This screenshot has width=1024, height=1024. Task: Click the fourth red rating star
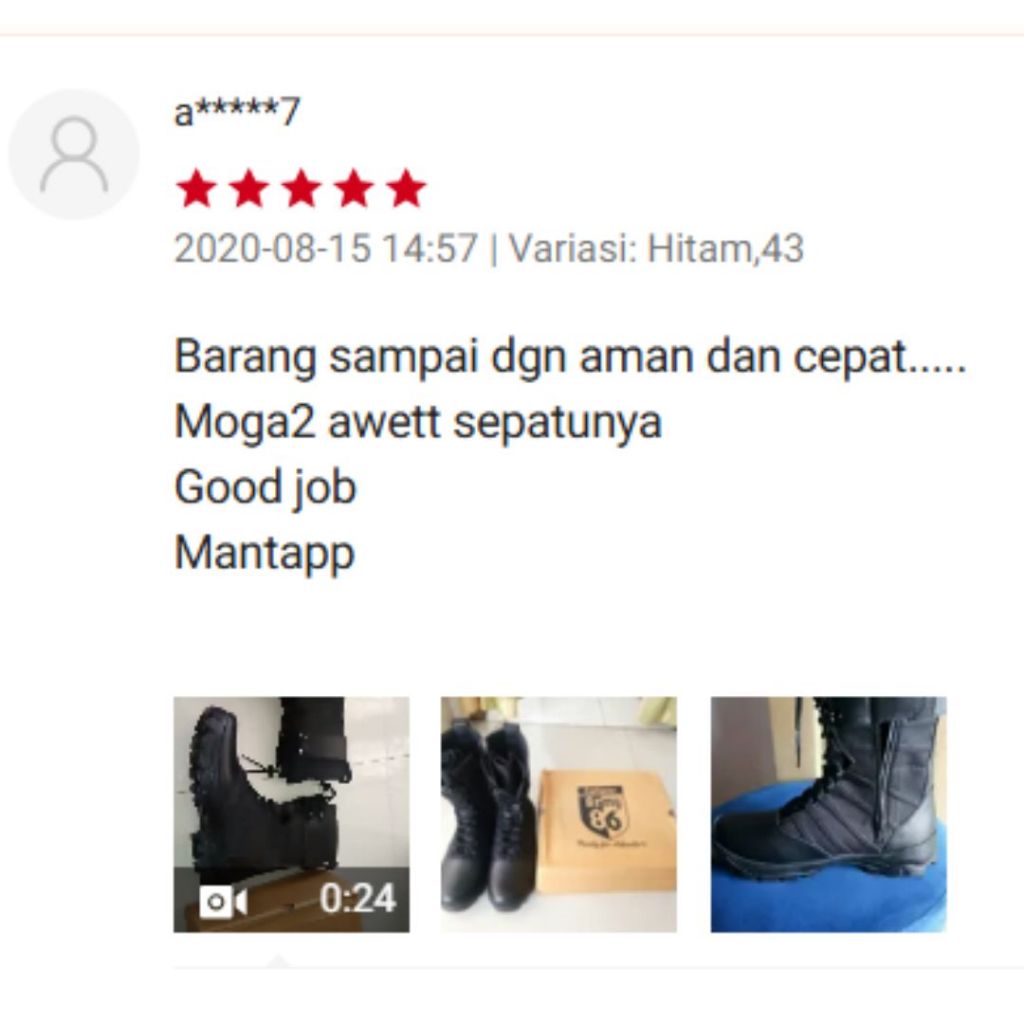pos(353,189)
